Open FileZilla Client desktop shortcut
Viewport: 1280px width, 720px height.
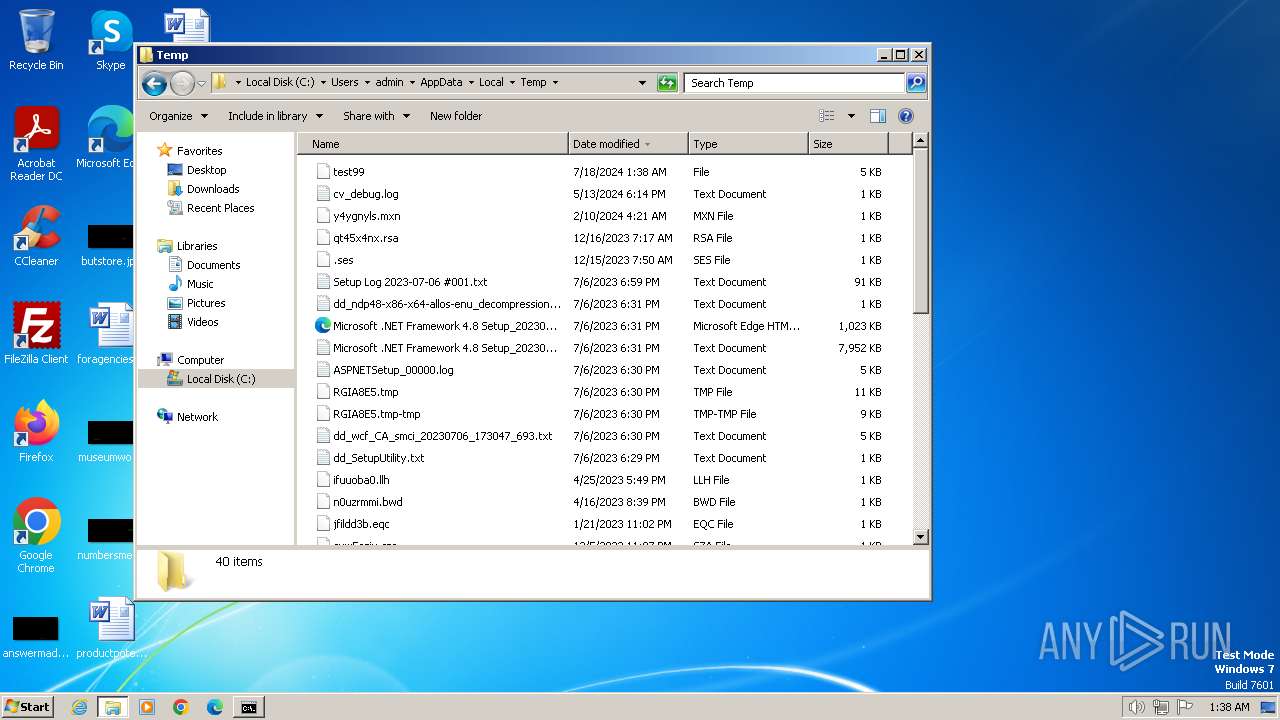point(36,334)
